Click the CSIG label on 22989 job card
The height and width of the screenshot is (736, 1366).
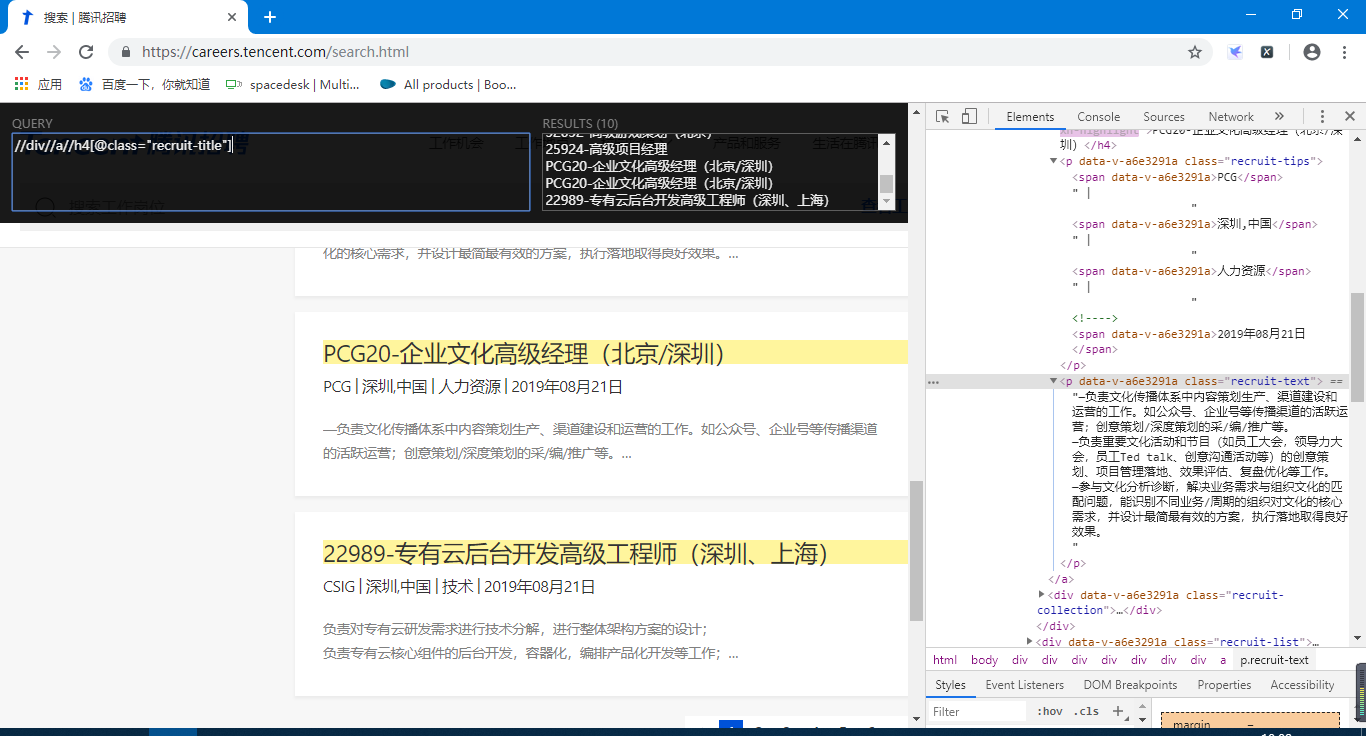coord(339,586)
